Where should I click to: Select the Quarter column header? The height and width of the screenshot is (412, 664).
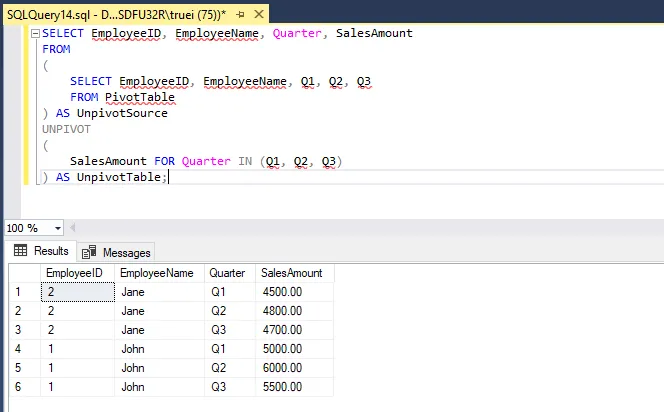230,273
